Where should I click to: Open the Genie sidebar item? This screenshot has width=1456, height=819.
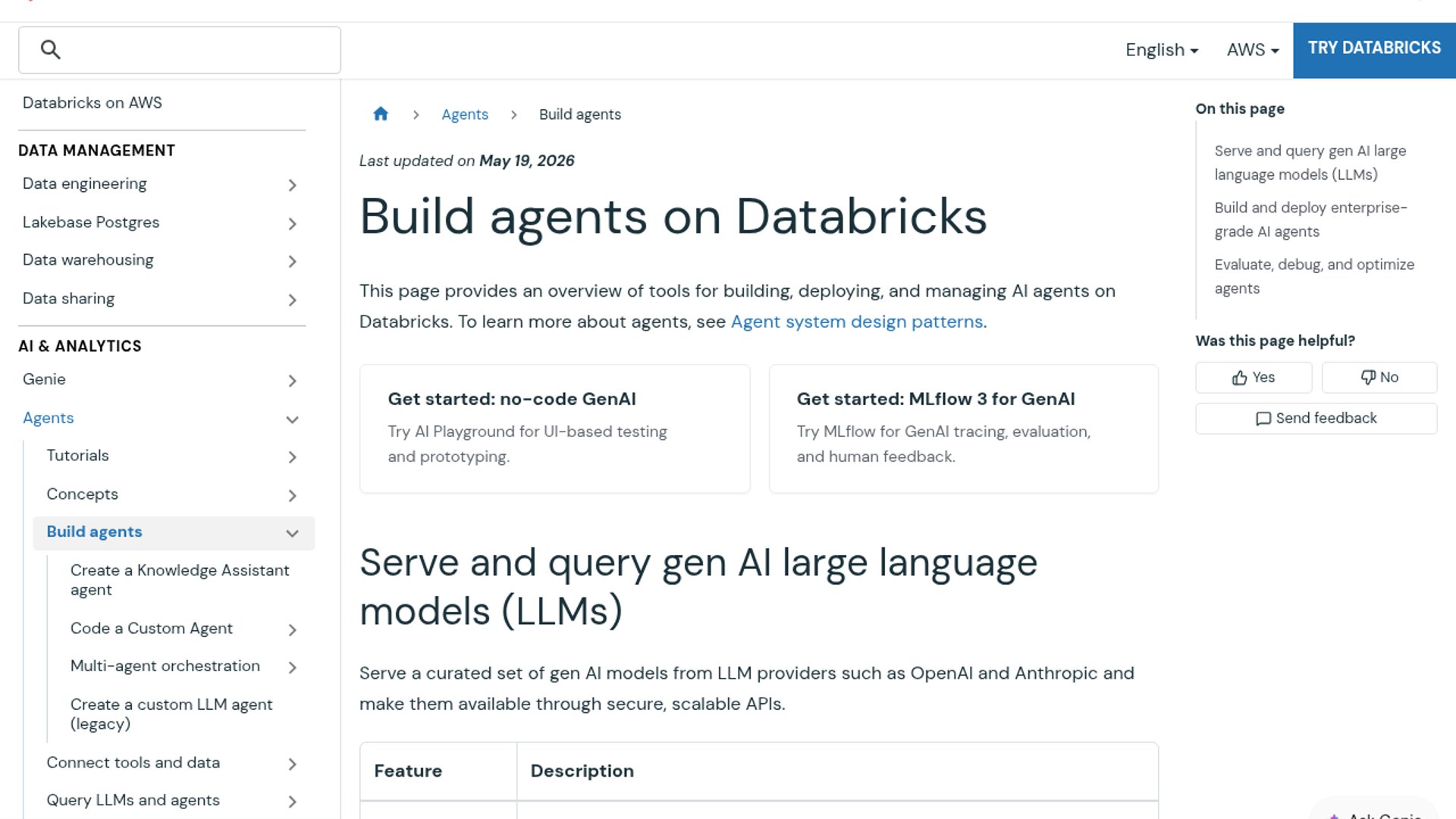pos(44,379)
